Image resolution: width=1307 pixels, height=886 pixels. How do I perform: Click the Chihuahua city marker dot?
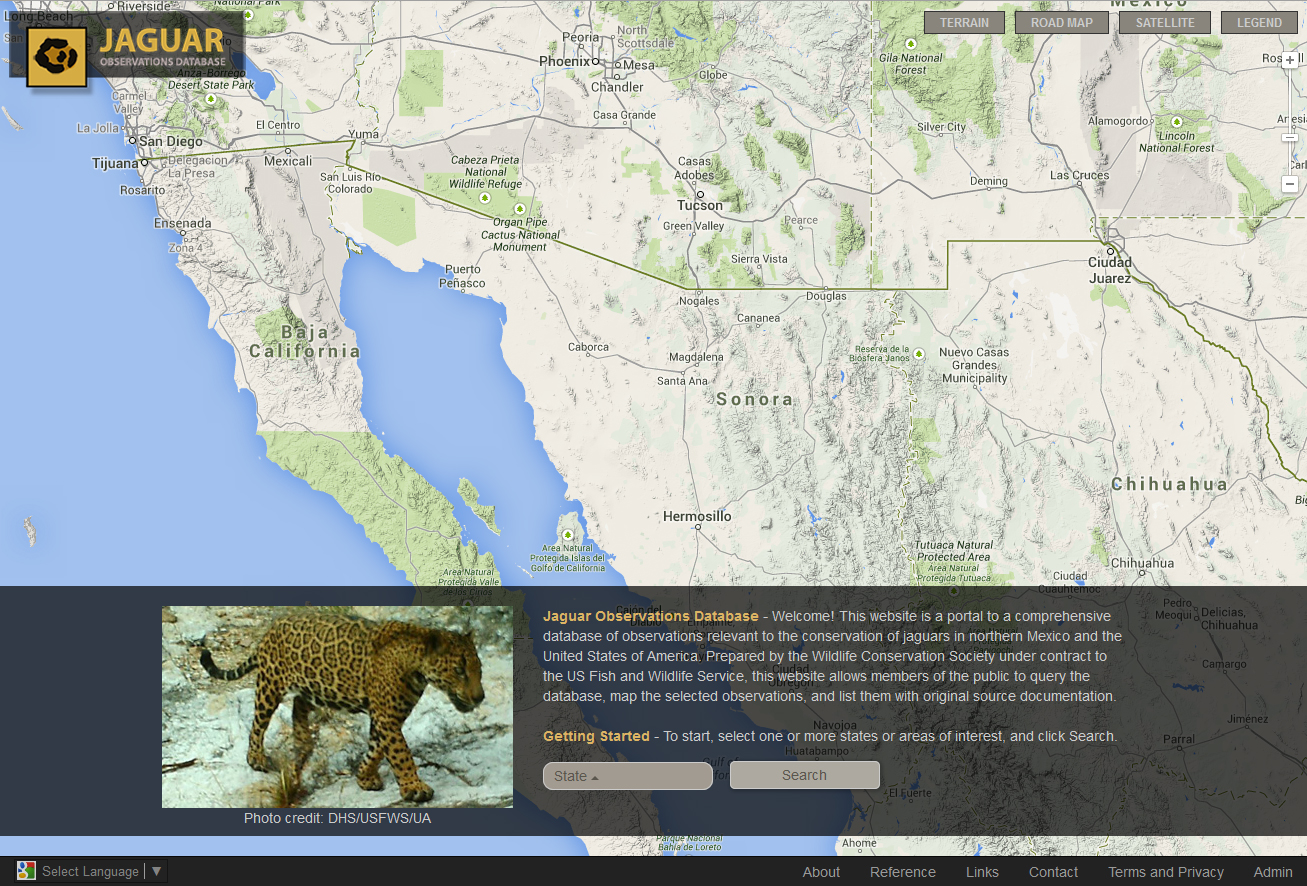point(1143,575)
